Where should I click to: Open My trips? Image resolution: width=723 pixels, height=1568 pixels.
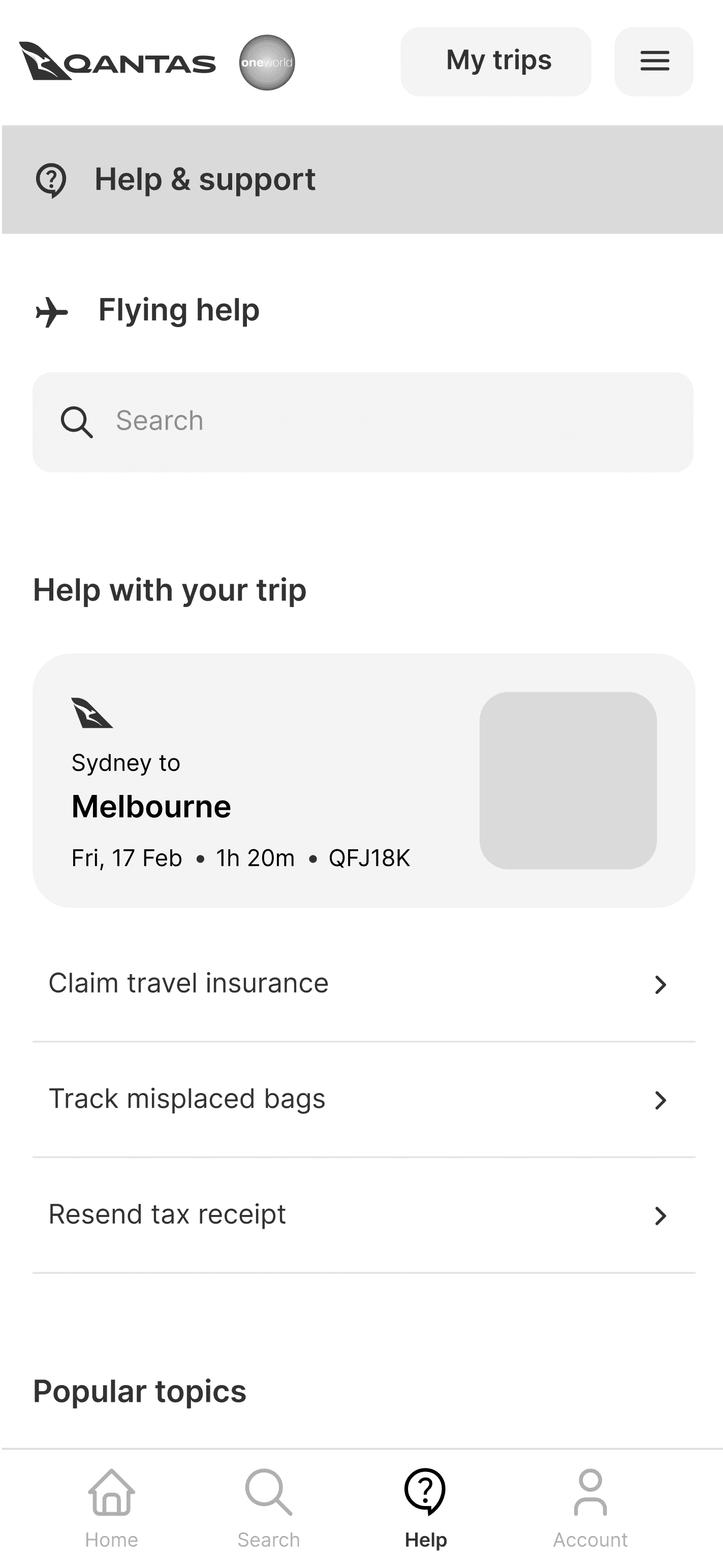click(496, 61)
